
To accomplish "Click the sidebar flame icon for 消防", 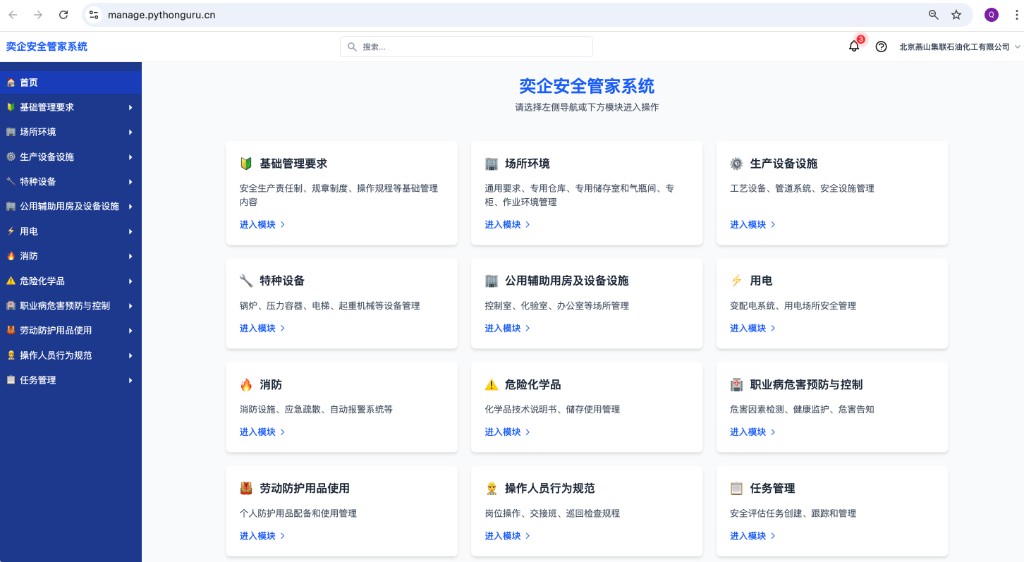I will (10, 256).
